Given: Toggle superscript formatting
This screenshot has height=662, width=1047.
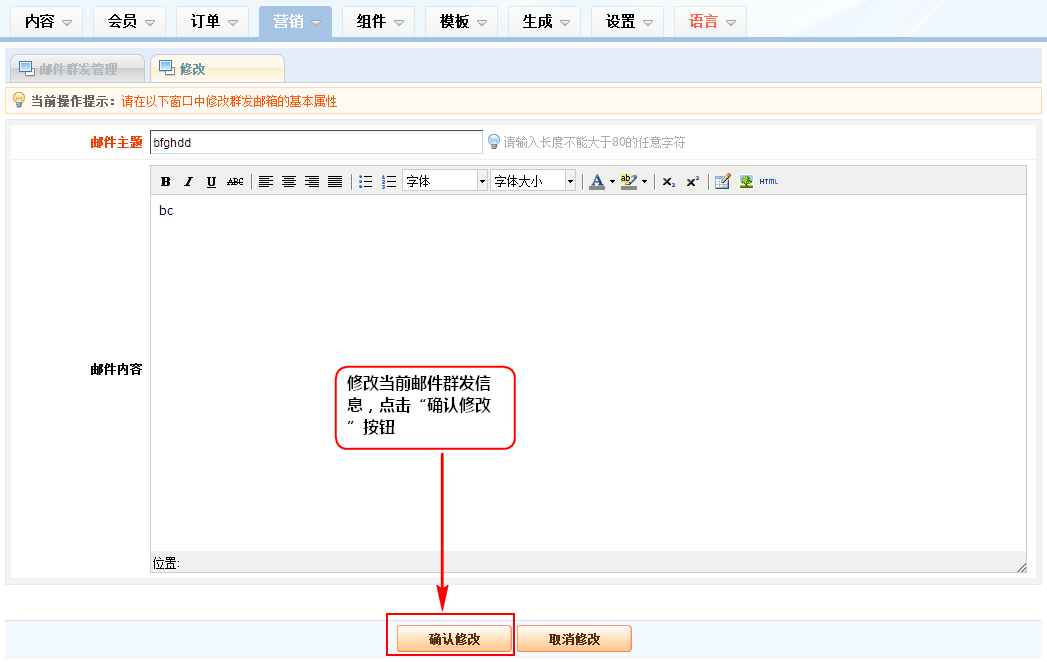Looking at the screenshot, I should point(692,181).
